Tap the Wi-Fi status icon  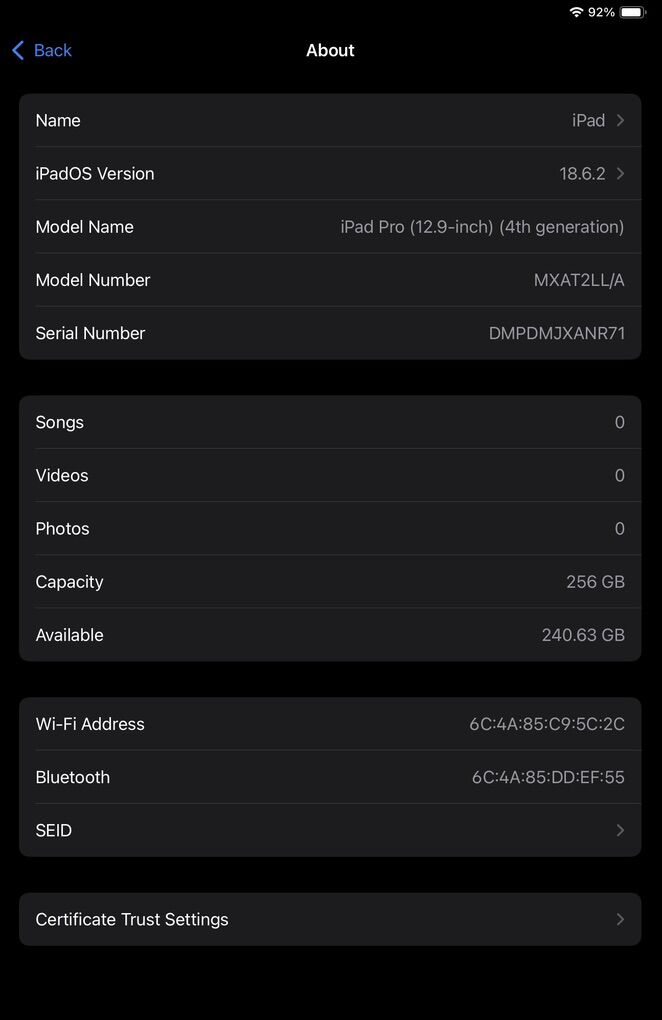(576, 12)
